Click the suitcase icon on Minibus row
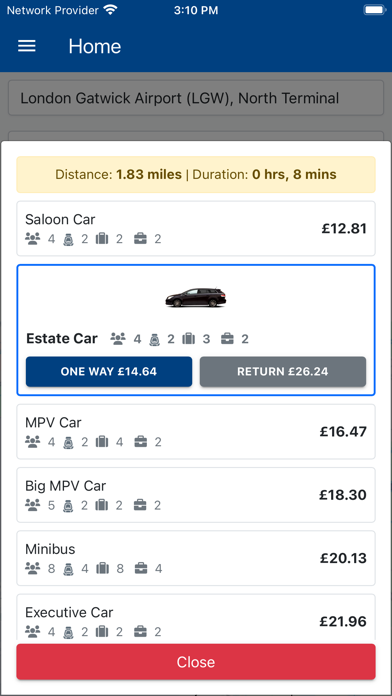 coord(102,568)
